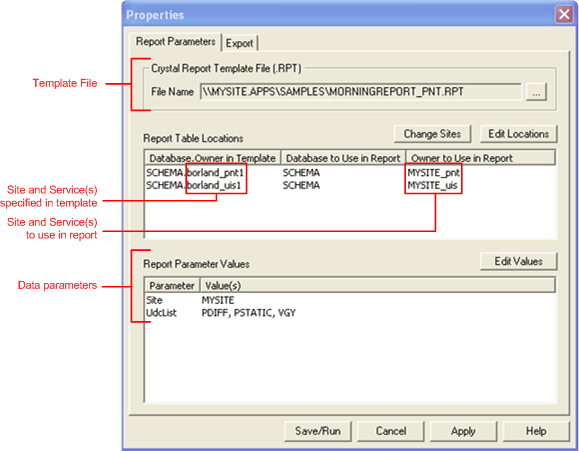Click the PDIFF, PSTATIC, VGY value
This screenshot has height=451, width=579.
click(249, 313)
